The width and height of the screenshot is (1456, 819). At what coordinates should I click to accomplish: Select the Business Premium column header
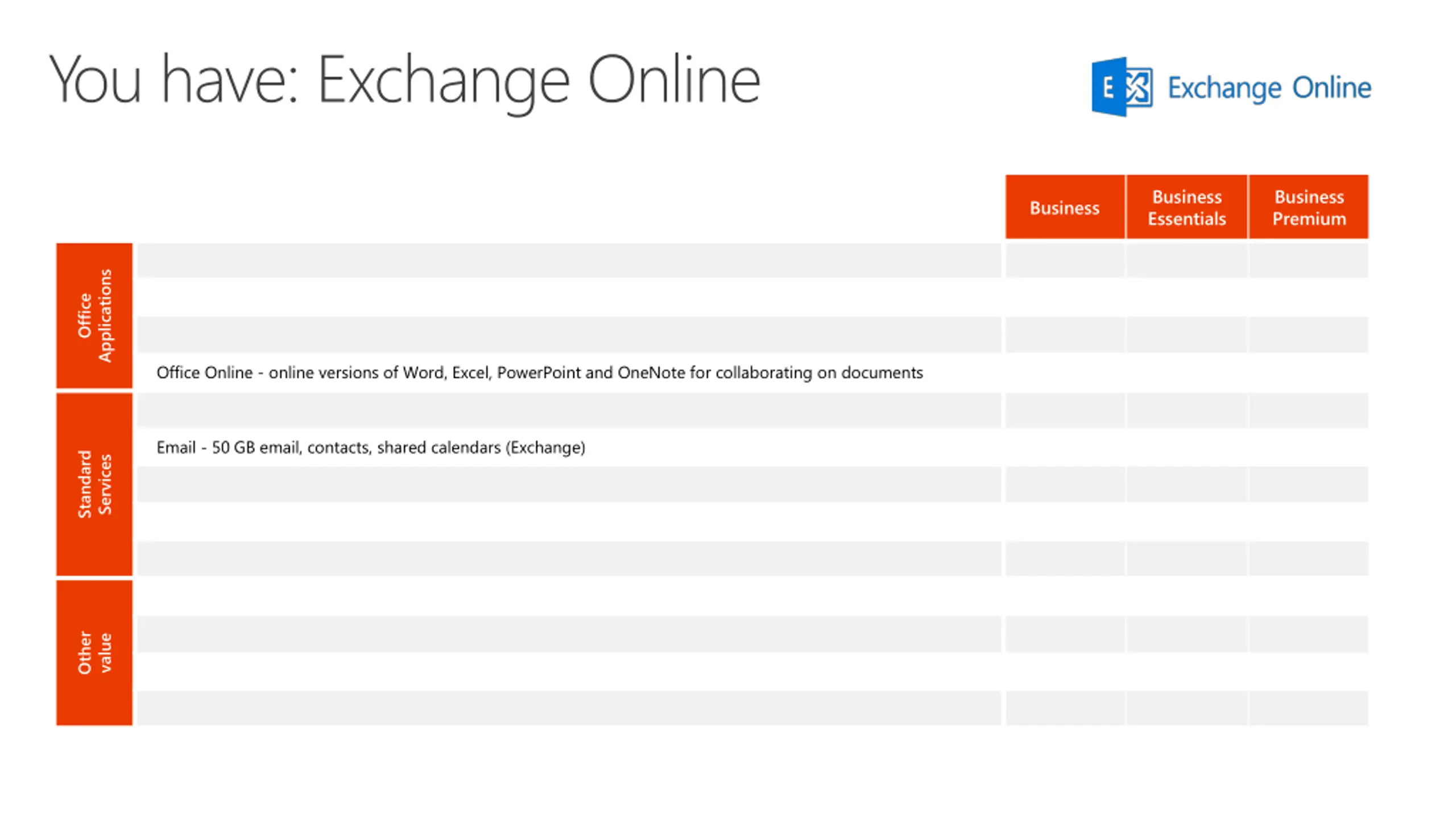click(x=1309, y=207)
